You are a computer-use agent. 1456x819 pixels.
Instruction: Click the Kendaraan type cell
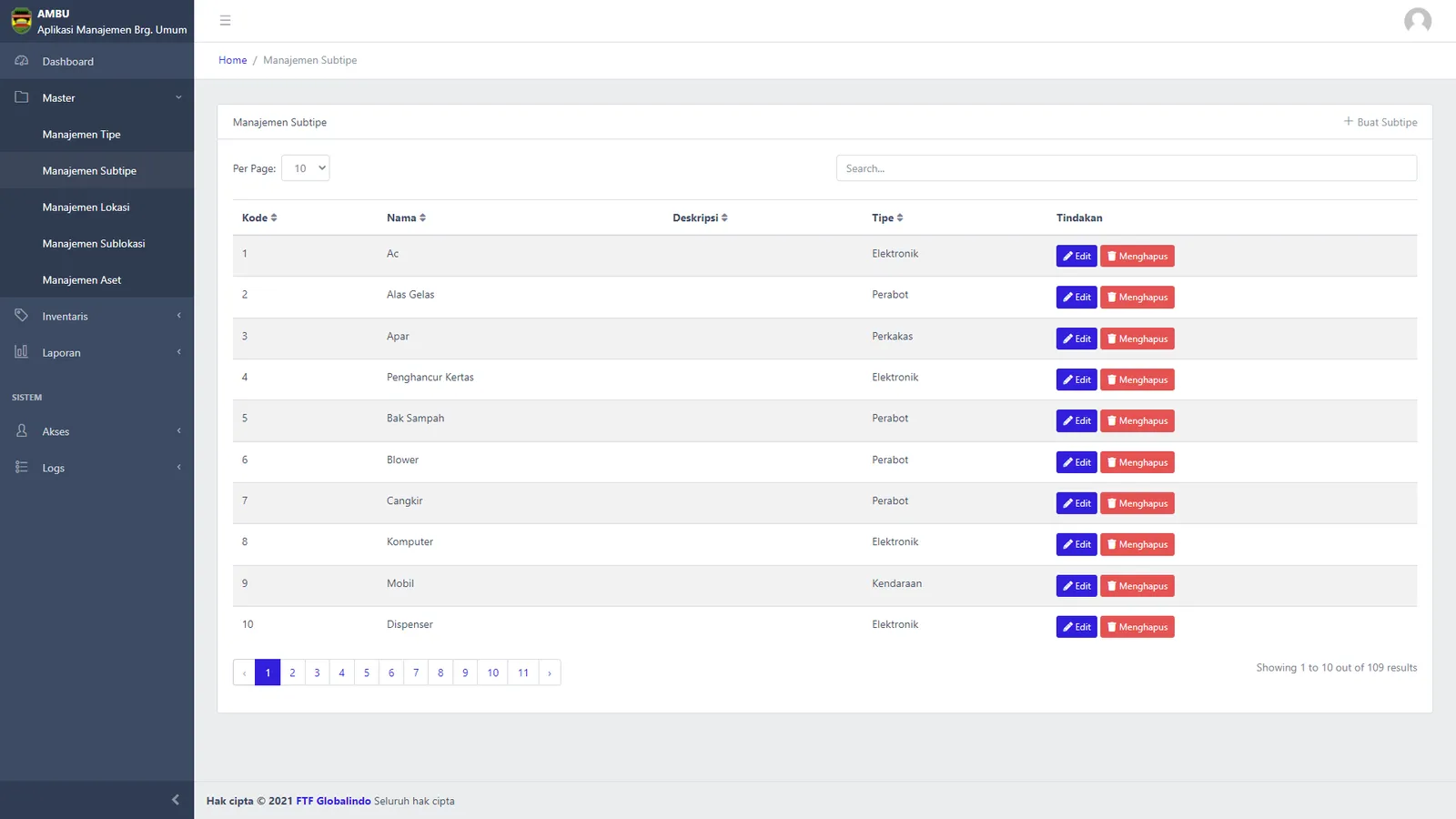pyautogui.click(x=896, y=583)
